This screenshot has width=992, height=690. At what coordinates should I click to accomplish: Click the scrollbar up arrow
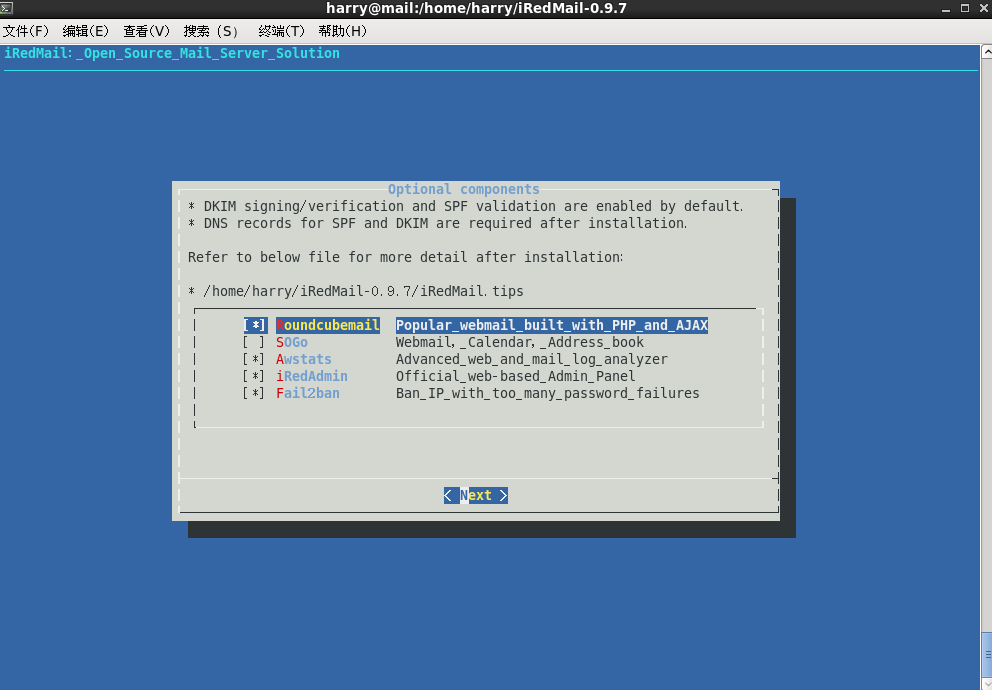[986, 51]
